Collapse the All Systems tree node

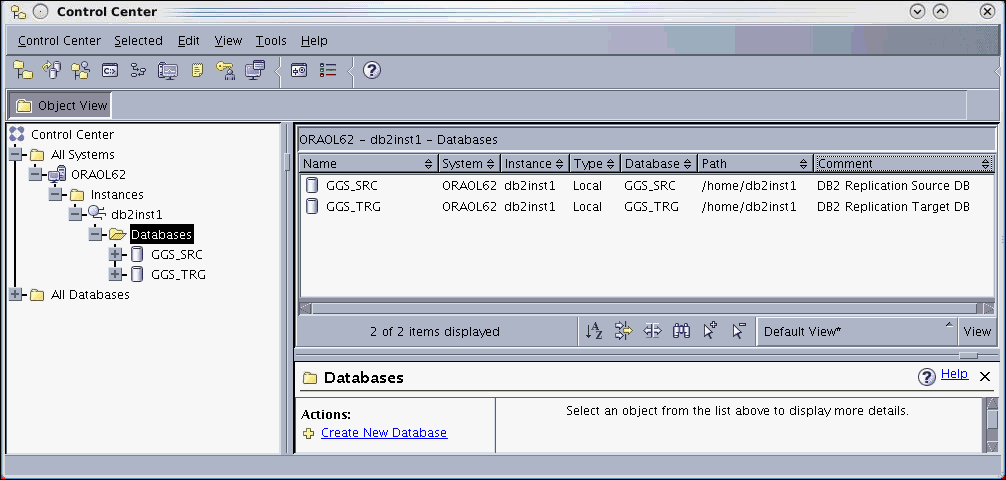coord(17,155)
